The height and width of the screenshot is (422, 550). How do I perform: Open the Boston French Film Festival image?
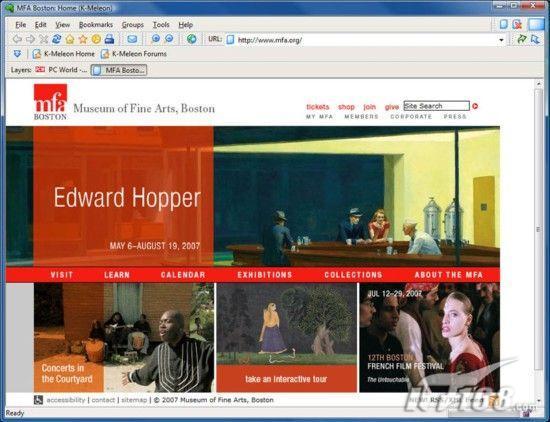click(x=430, y=337)
